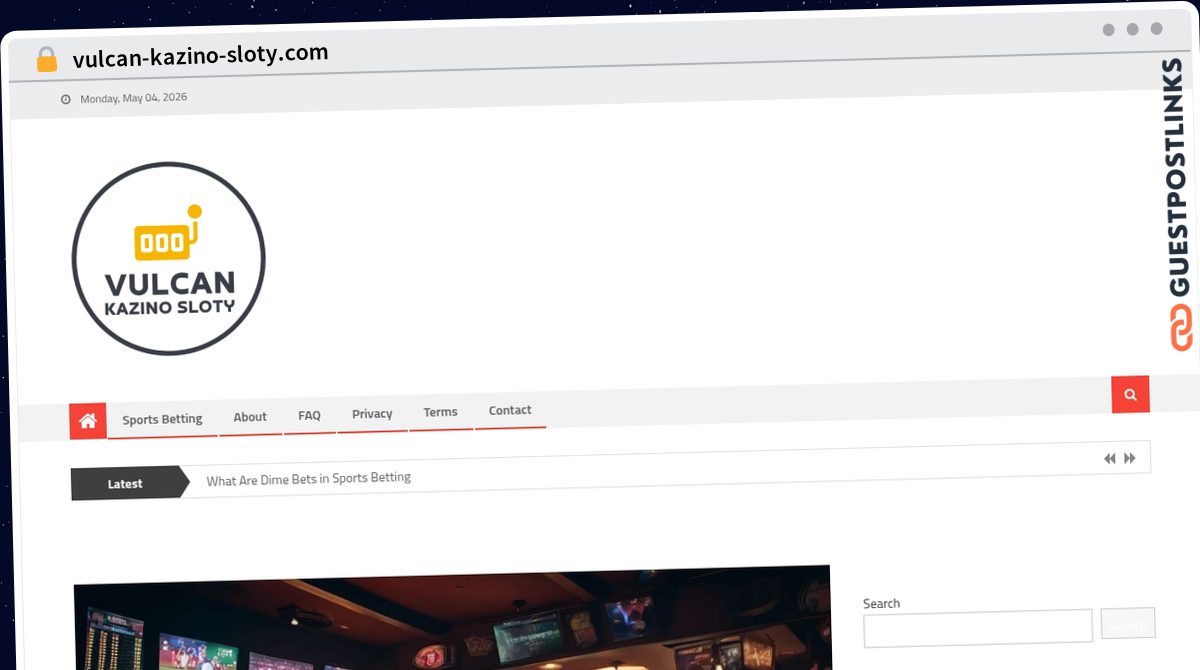Open the Privacy menu item
This screenshot has width=1200, height=670.
pyautogui.click(x=372, y=414)
